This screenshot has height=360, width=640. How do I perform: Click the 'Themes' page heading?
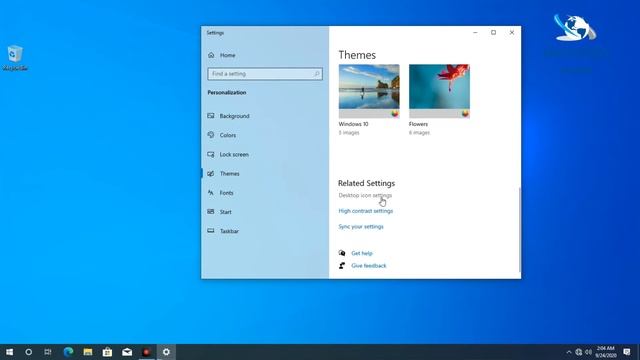[357, 55]
